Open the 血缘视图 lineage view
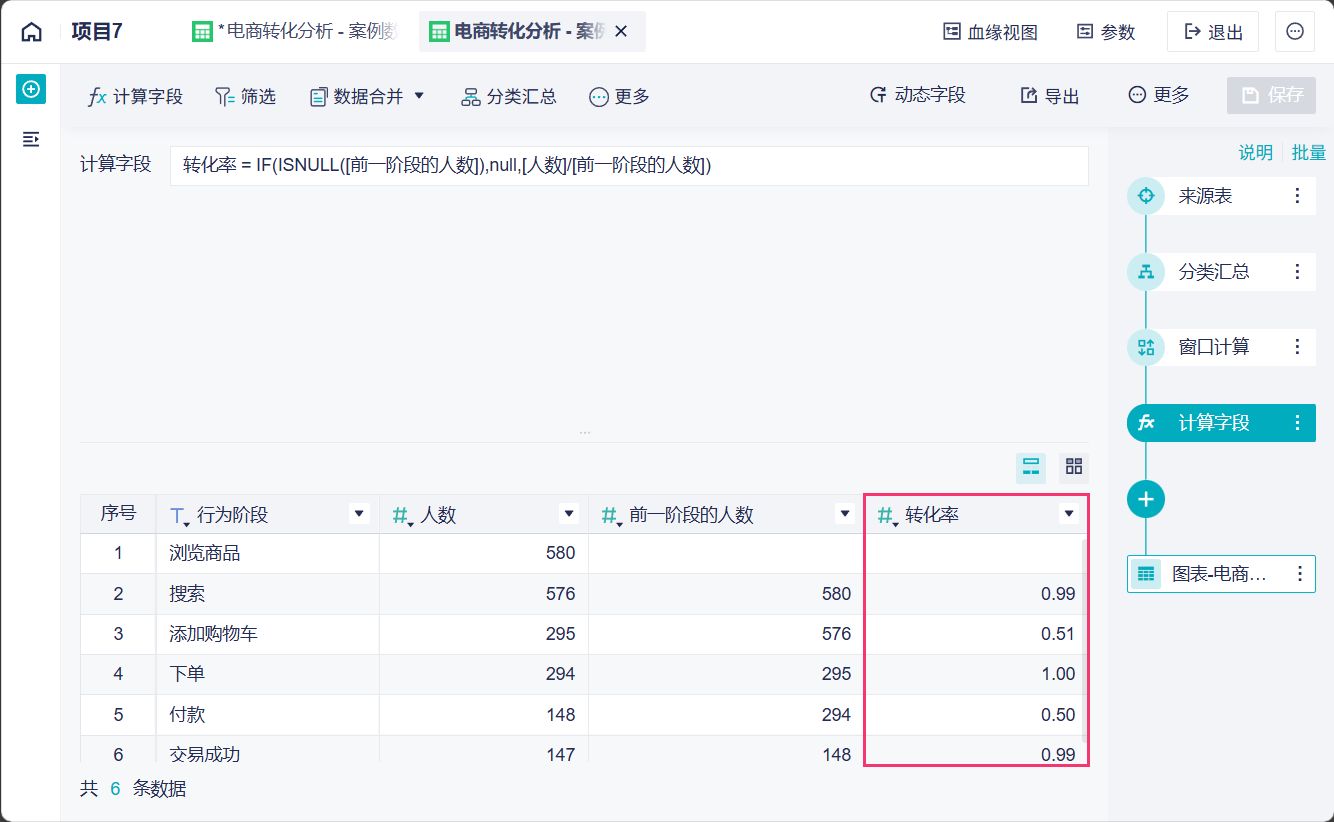 click(x=990, y=32)
